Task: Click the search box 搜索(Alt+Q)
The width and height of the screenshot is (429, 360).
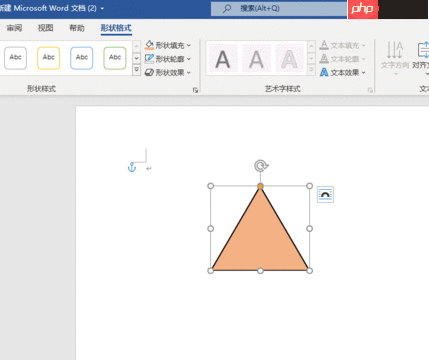Action: [279, 8]
